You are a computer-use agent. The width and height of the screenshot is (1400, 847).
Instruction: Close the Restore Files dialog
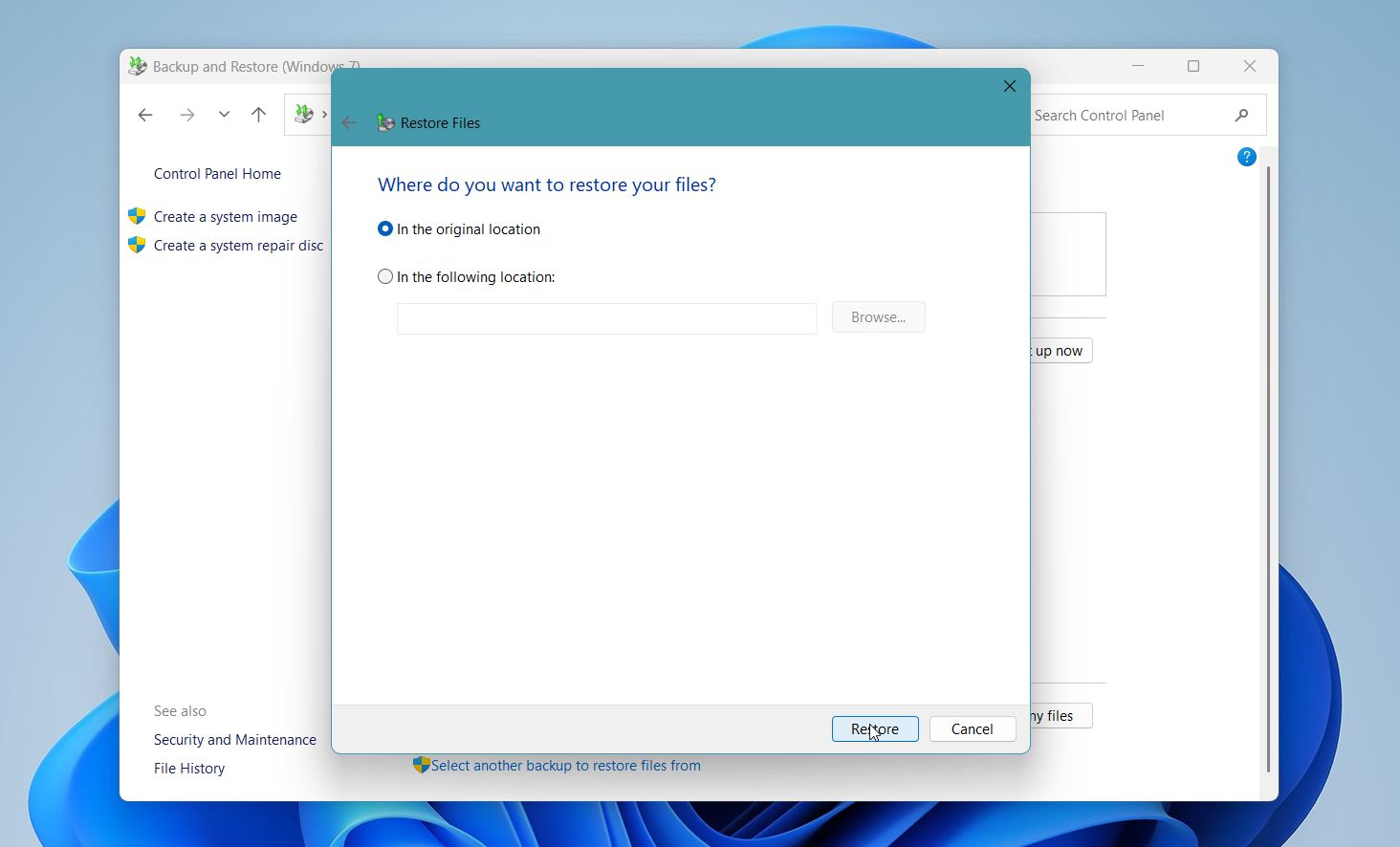1010,86
